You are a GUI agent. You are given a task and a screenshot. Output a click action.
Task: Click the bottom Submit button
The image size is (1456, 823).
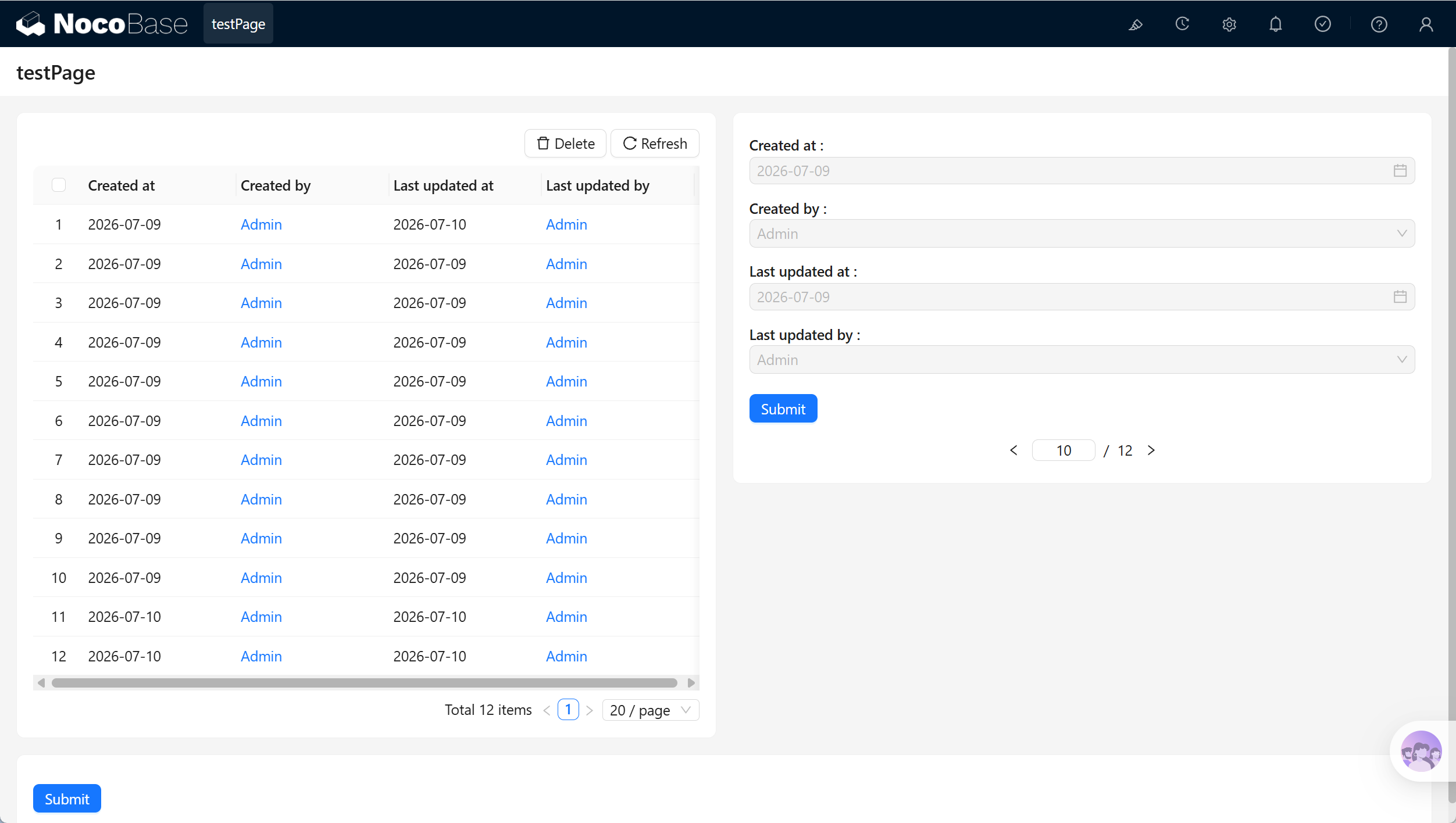[67, 799]
